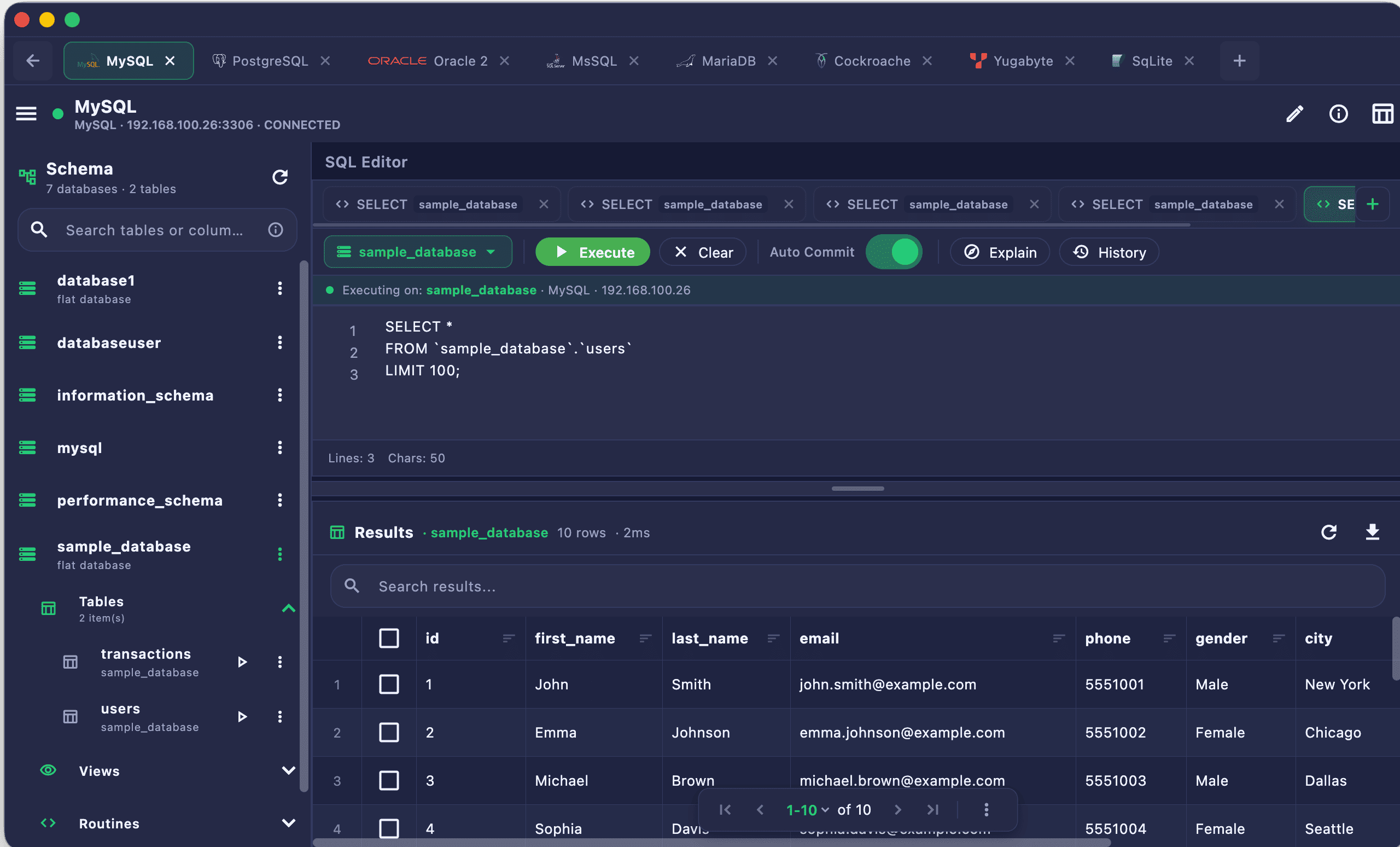Refresh the Schema tree

tap(279, 177)
